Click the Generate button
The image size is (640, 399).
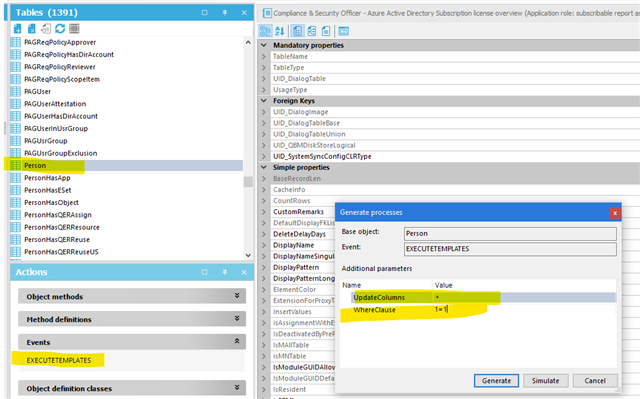coord(496,381)
